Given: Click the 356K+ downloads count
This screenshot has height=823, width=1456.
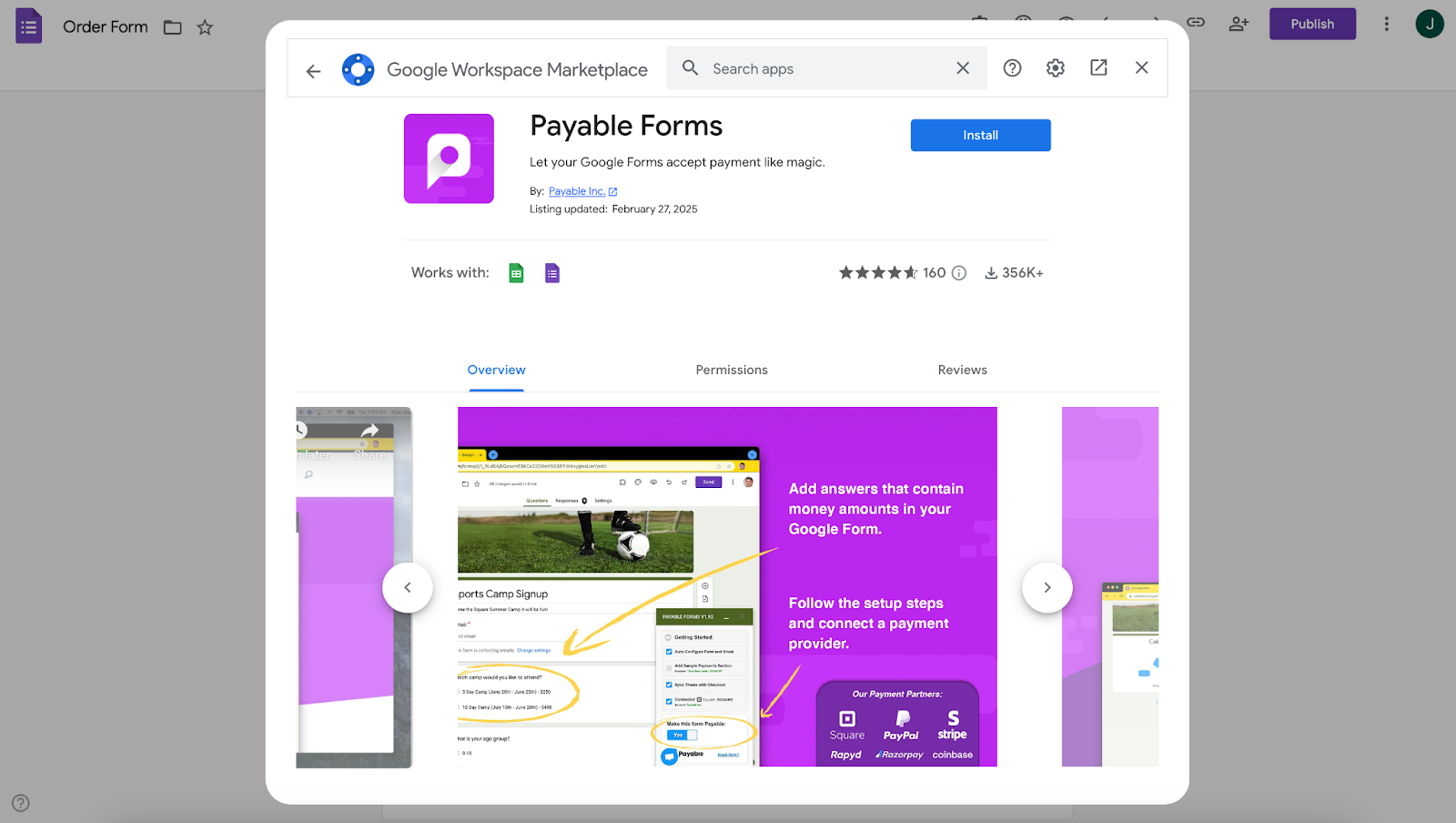Looking at the screenshot, I should (x=1023, y=273).
